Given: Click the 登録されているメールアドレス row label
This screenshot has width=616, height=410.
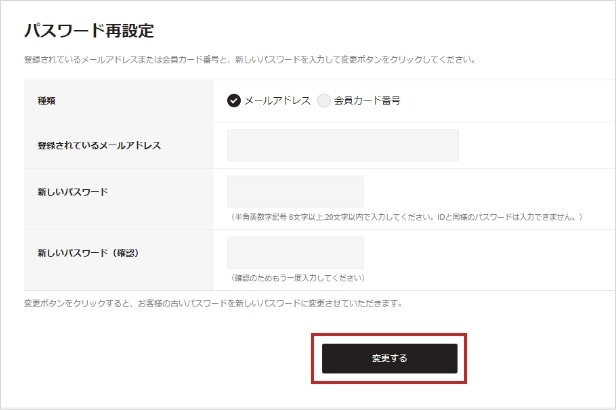Looking at the screenshot, I should (99, 145).
